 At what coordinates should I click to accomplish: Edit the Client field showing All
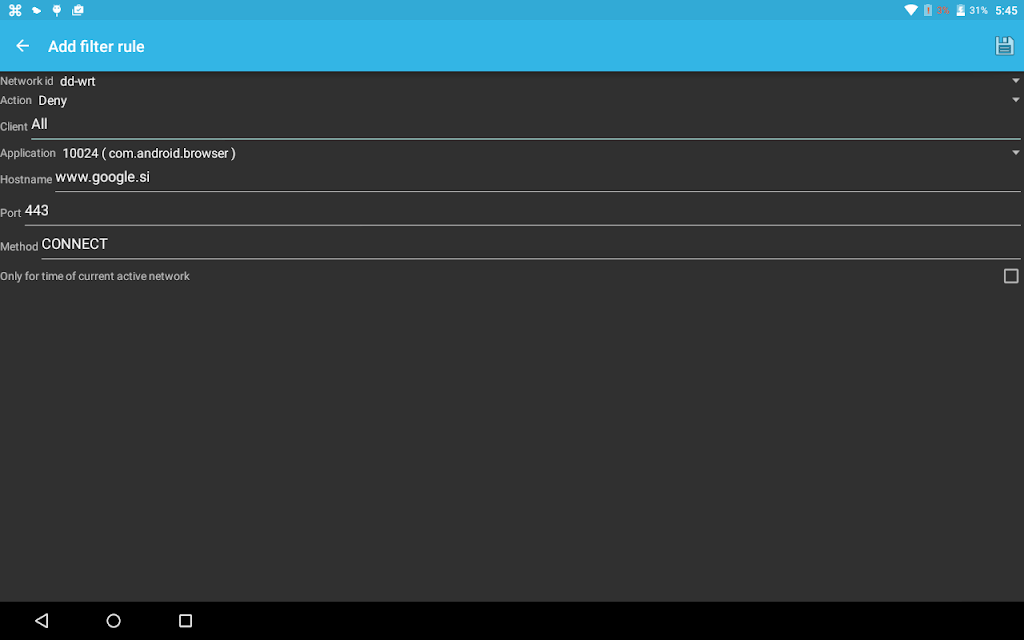(x=526, y=125)
